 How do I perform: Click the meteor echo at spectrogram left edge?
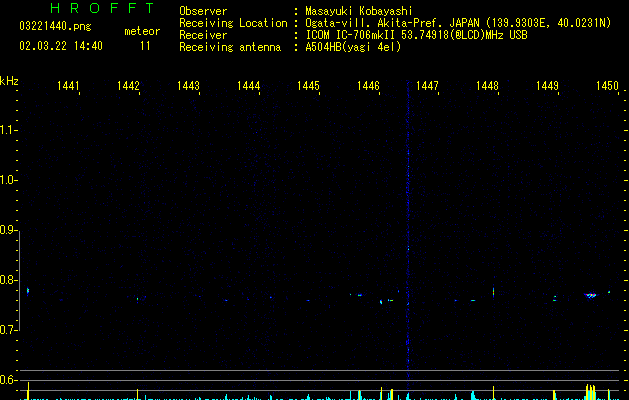coord(28,291)
